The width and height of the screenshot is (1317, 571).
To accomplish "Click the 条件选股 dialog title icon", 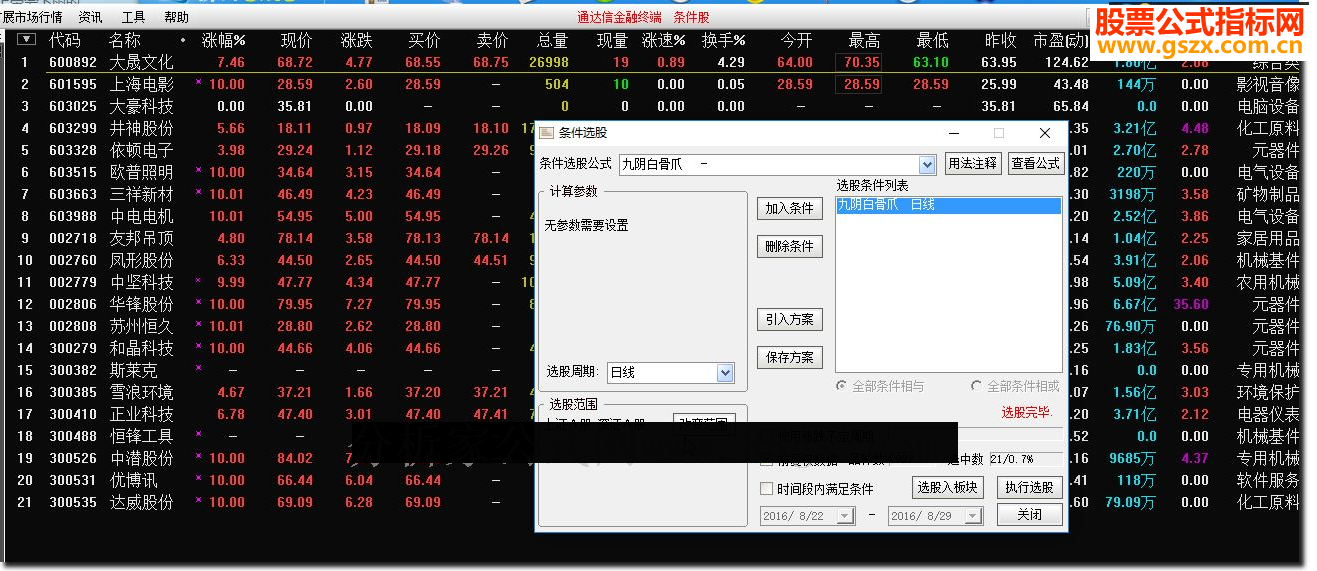I will [547, 132].
